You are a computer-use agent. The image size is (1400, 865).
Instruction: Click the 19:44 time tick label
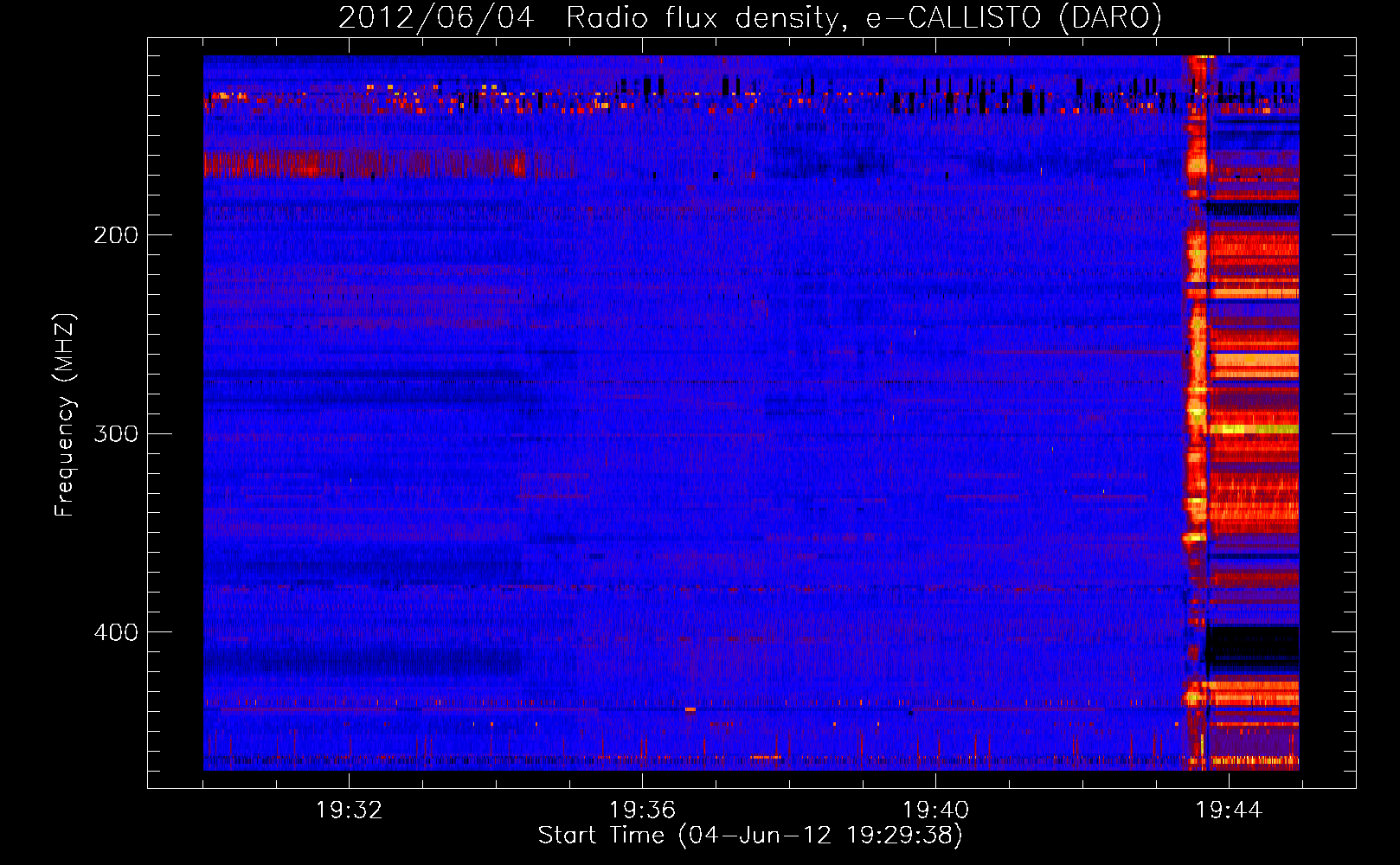point(1230,811)
